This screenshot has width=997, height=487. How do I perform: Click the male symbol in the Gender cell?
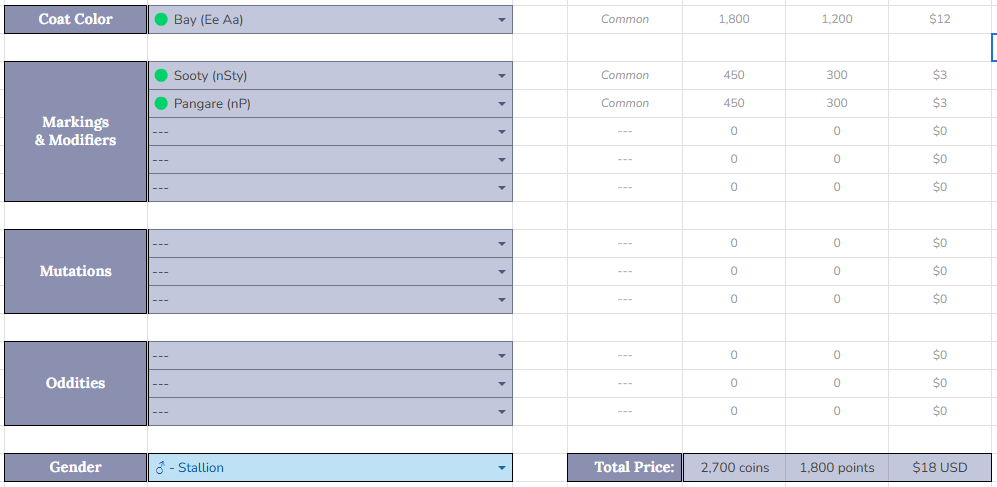point(161,468)
